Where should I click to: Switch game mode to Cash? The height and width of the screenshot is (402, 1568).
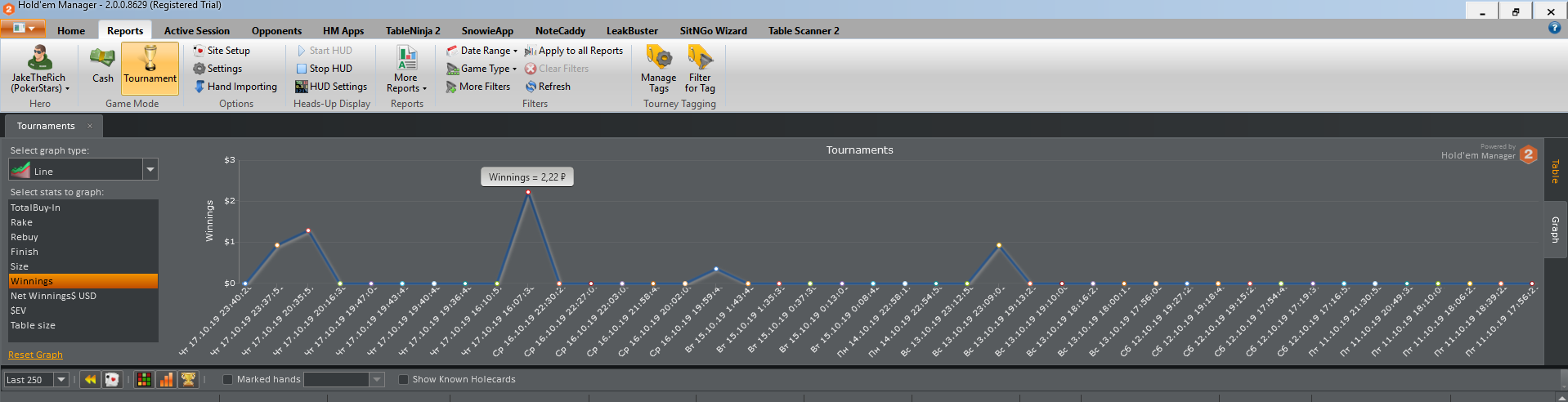pos(102,68)
